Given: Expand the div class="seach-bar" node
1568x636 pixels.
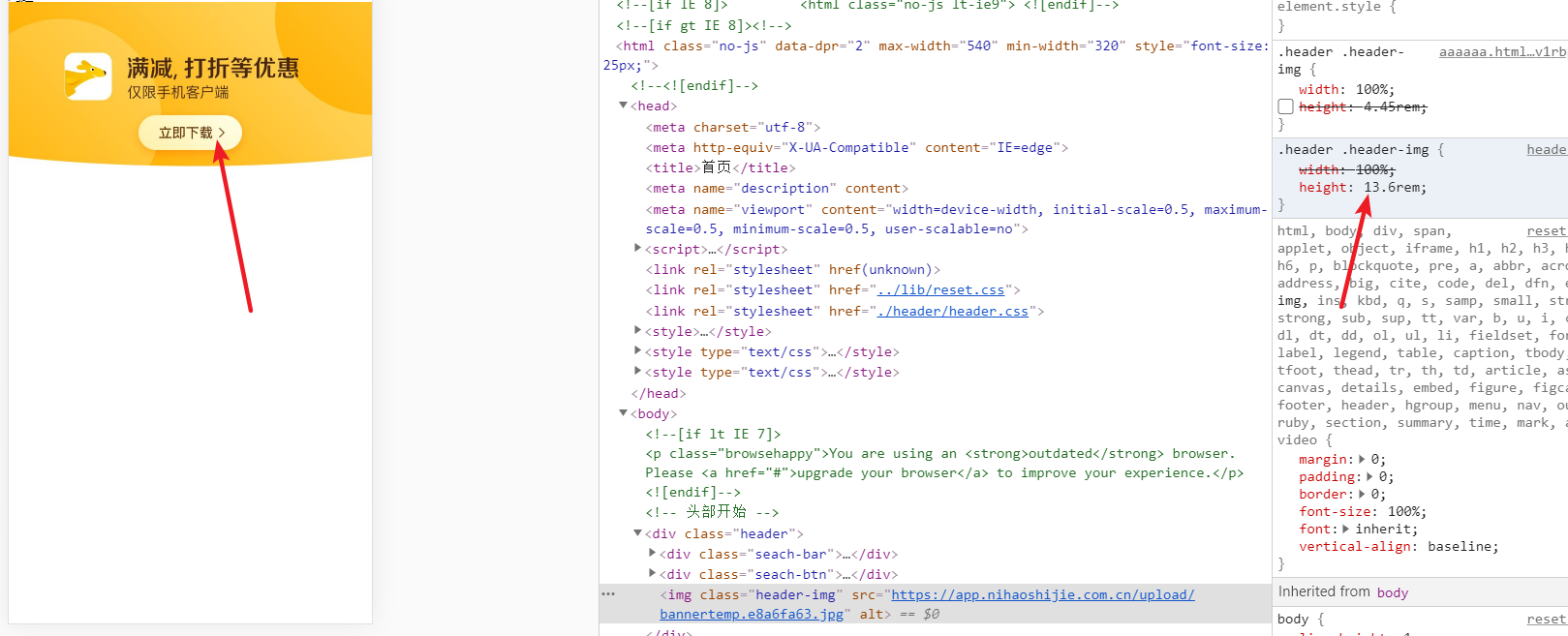Looking at the screenshot, I should [x=652, y=554].
